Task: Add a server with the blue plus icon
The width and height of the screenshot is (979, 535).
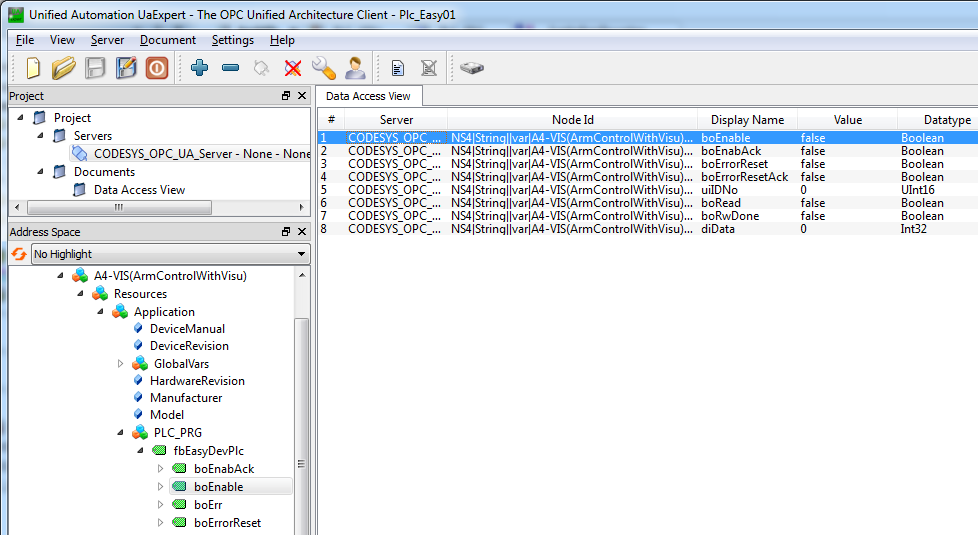Action: (200, 67)
